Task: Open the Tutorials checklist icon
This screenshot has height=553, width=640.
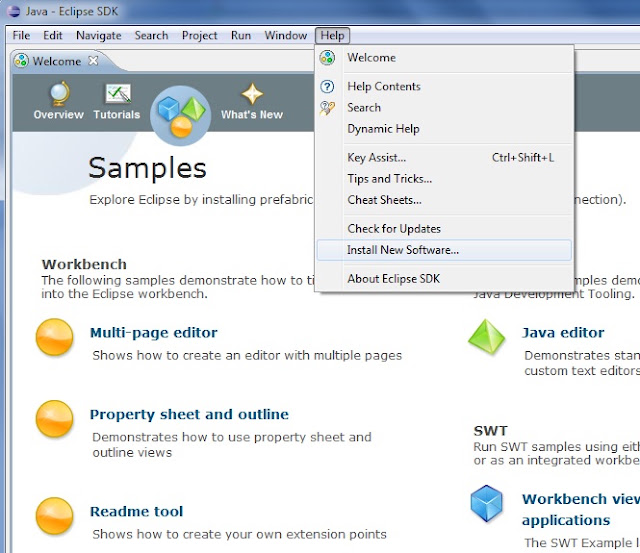Action: [x=118, y=93]
